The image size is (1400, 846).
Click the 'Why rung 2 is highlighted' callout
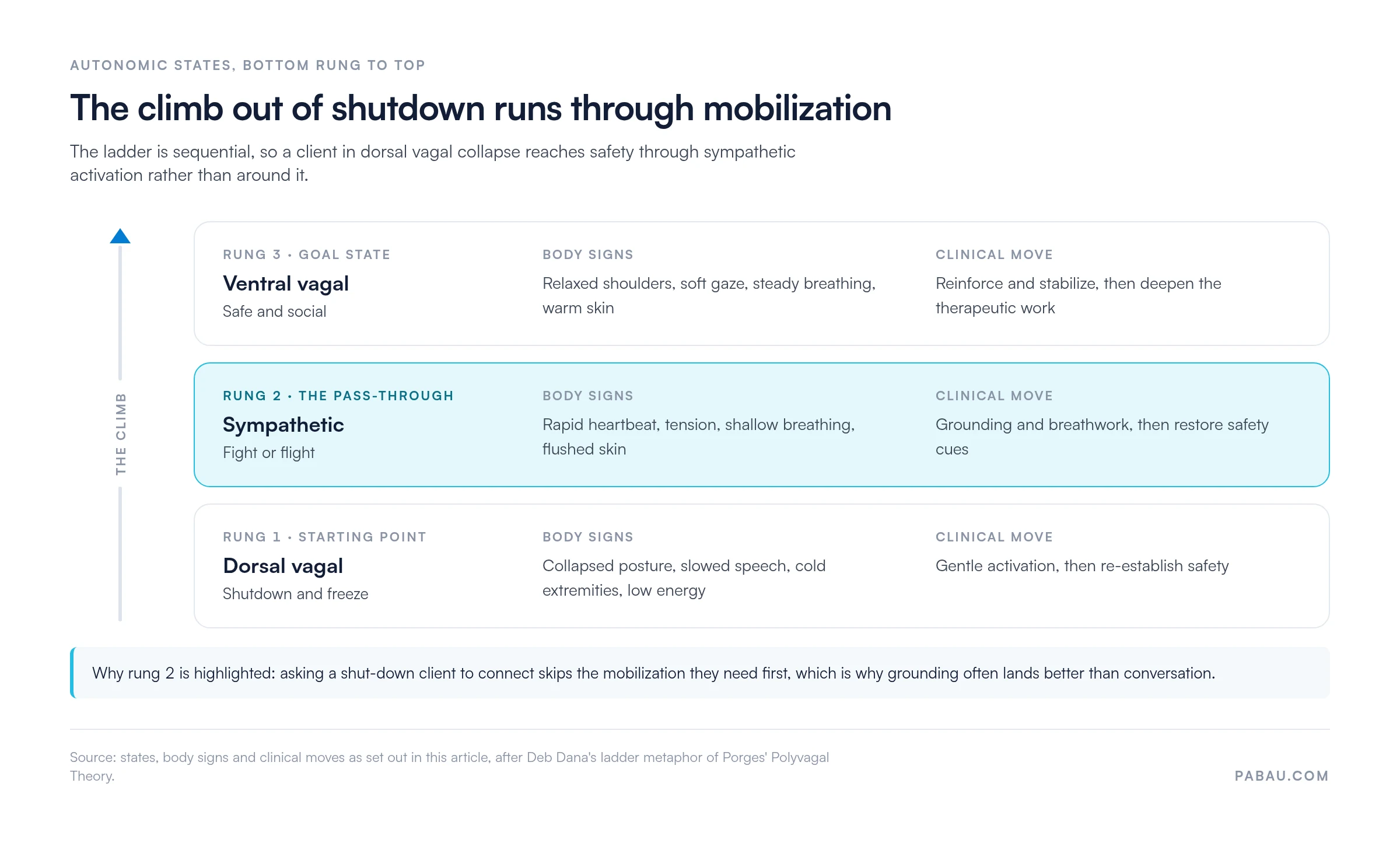pos(700,673)
